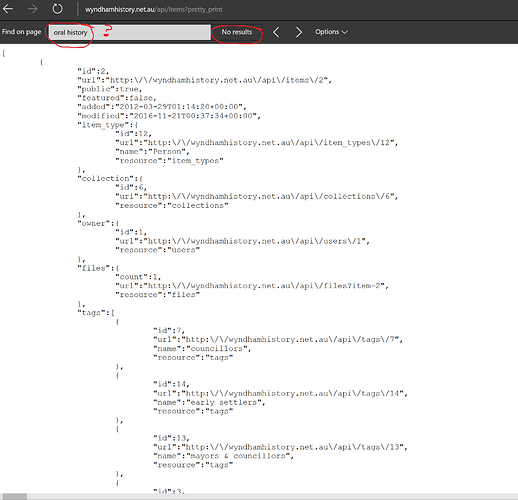
Task: Click the Find on page search field
Action: point(130,32)
